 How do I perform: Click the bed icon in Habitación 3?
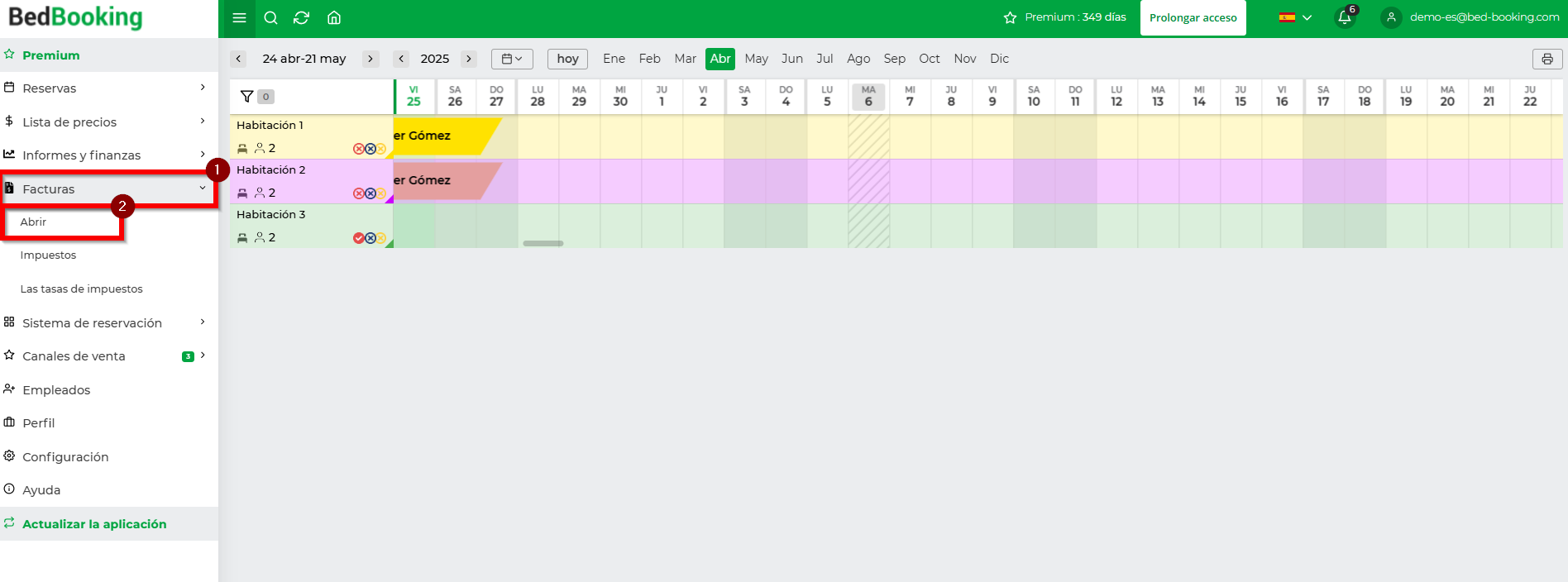[242, 238]
